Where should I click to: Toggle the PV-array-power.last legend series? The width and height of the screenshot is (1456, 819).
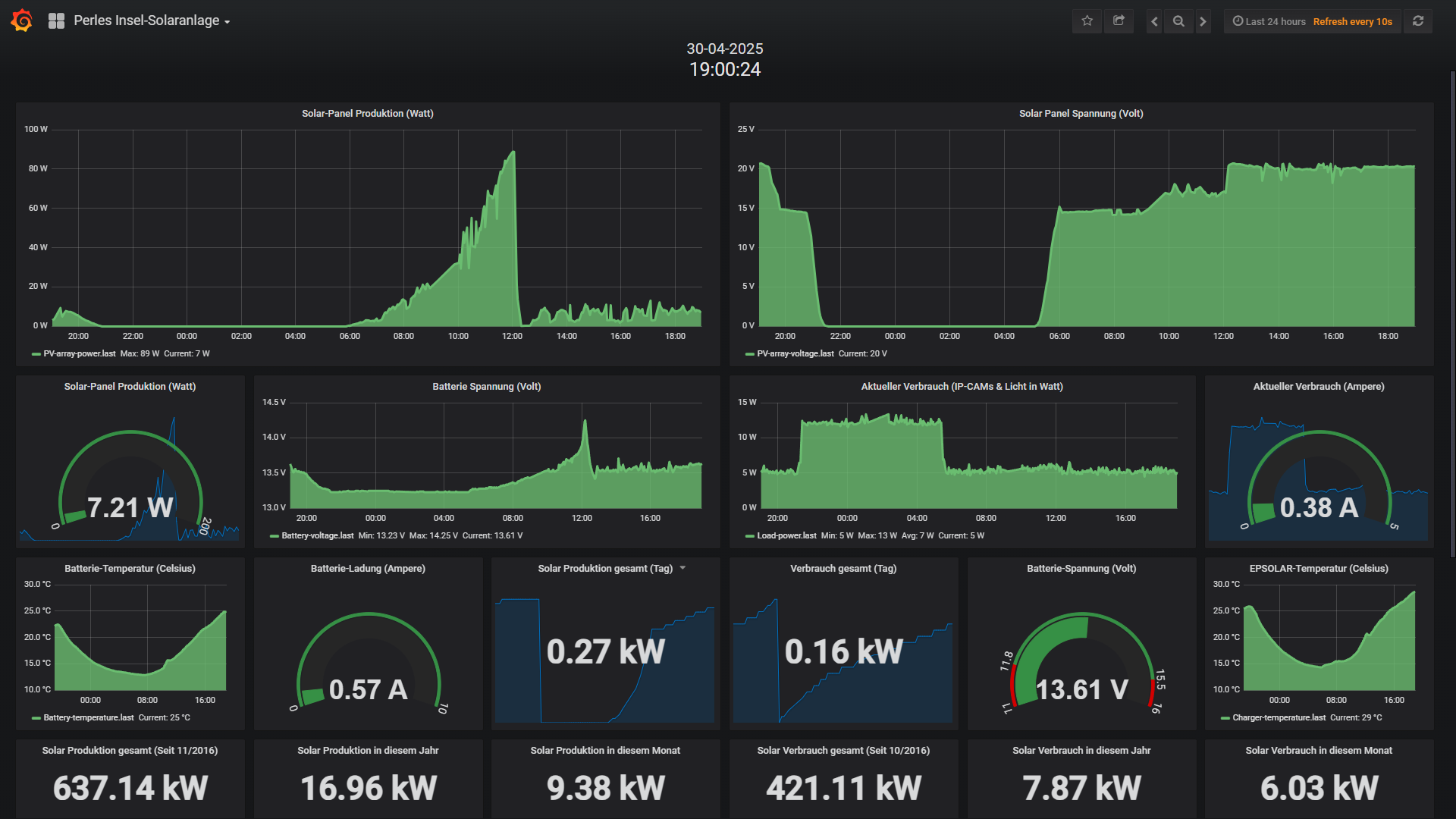point(80,354)
